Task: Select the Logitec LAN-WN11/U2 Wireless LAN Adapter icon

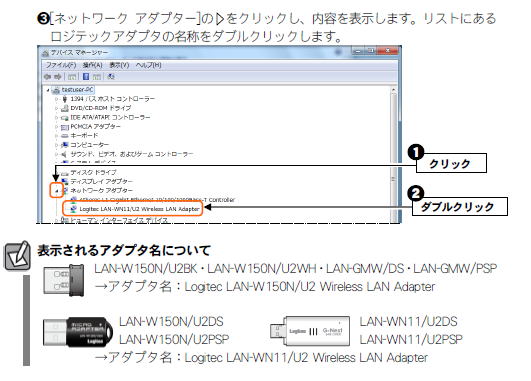Action: click(x=73, y=209)
